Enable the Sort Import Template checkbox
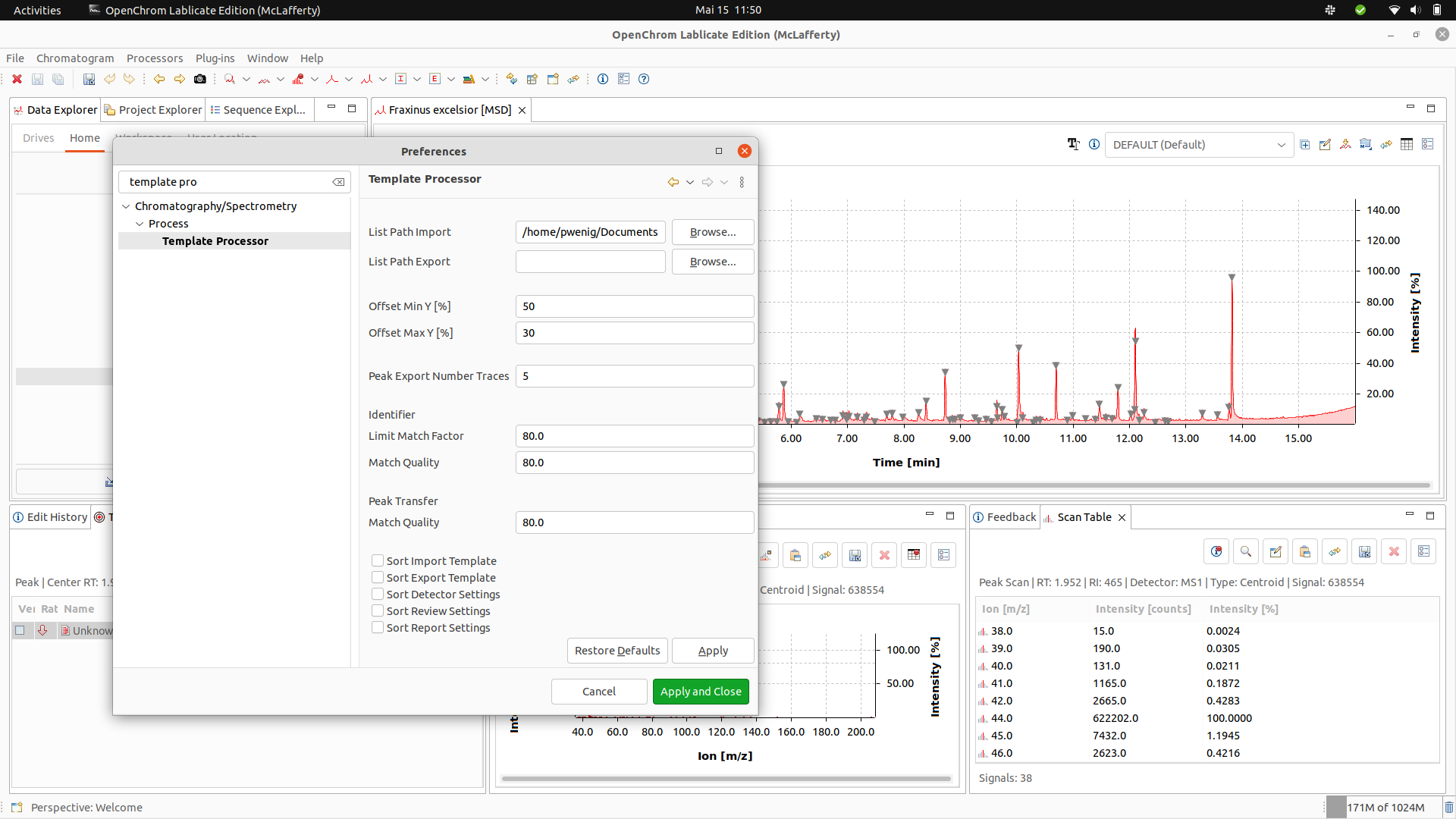The width and height of the screenshot is (1456, 819). click(x=377, y=560)
